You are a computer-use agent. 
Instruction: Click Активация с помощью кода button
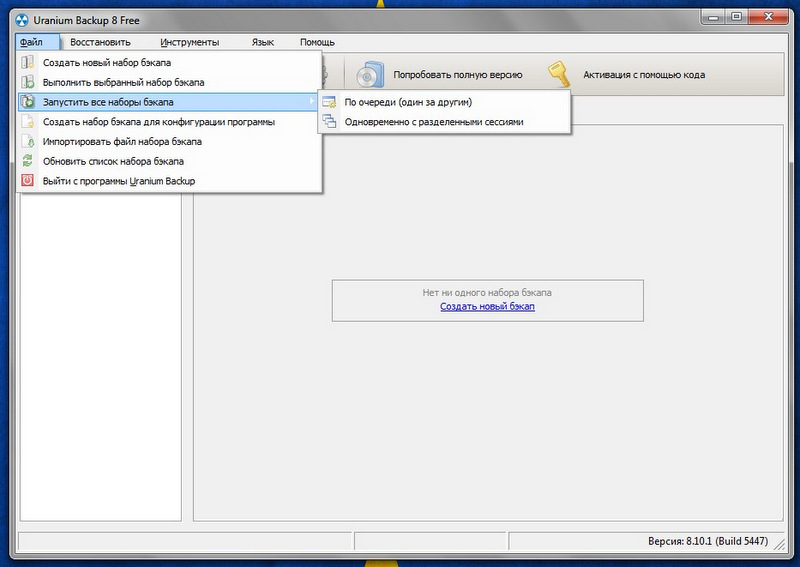627,75
